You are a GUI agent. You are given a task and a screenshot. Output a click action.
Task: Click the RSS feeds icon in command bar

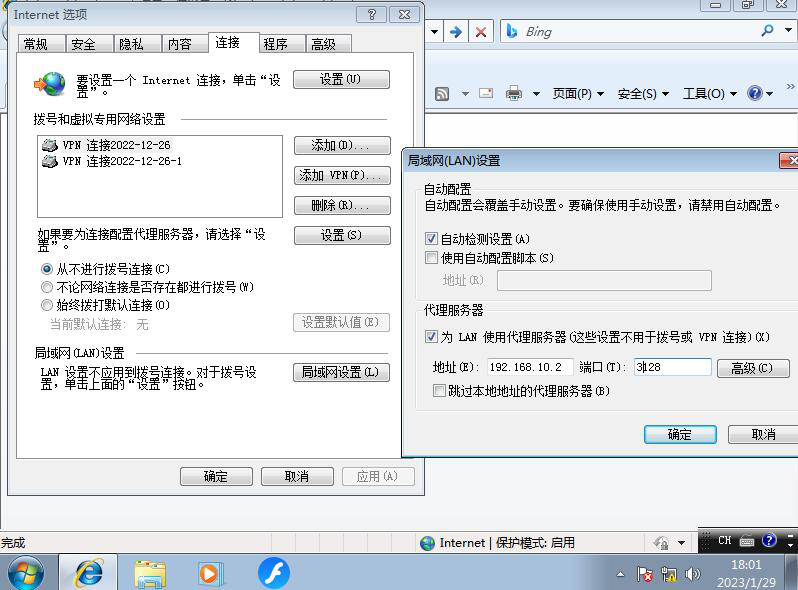pos(442,94)
